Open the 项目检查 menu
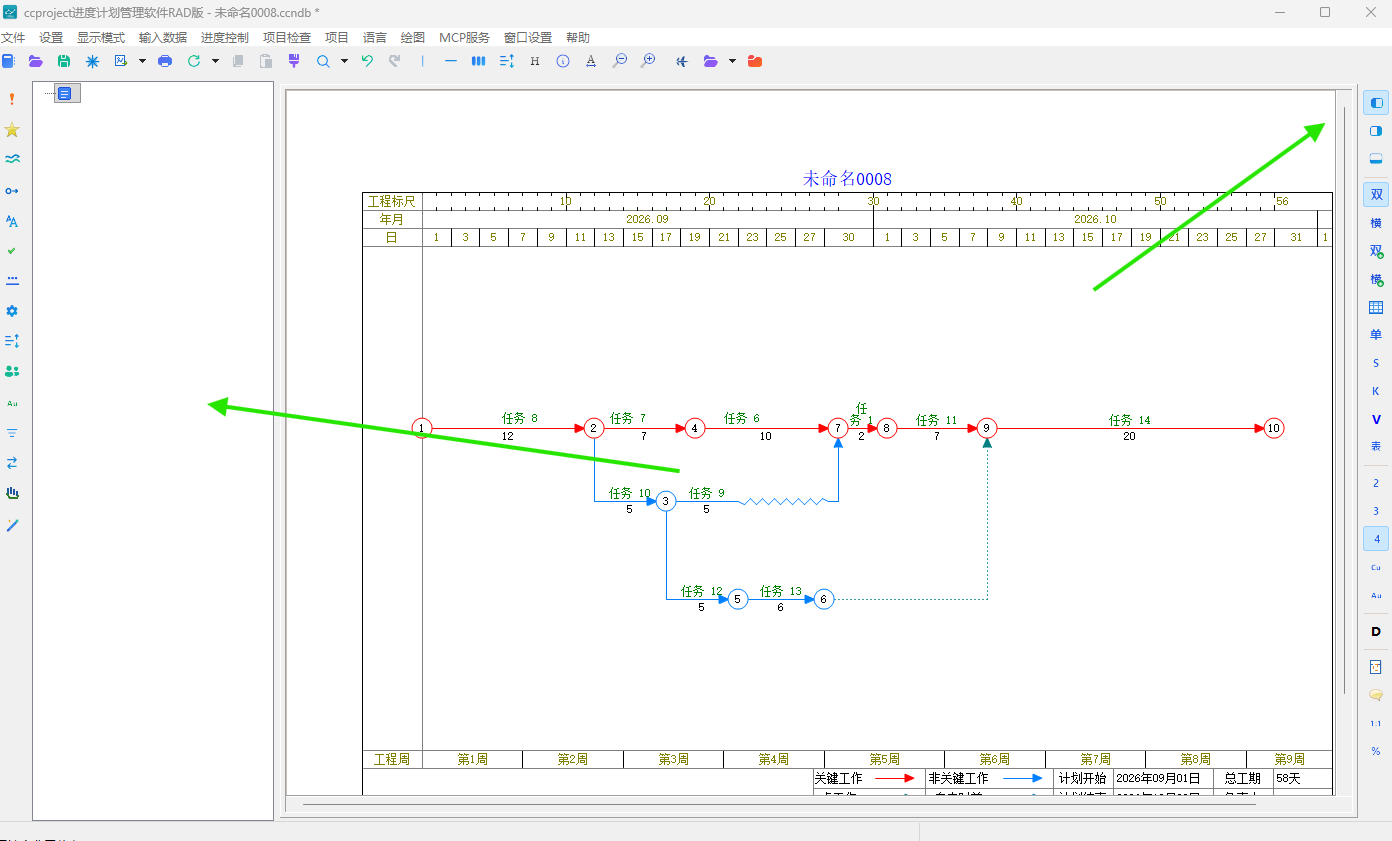The width and height of the screenshot is (1392, 841). click(x=287, y=38)
